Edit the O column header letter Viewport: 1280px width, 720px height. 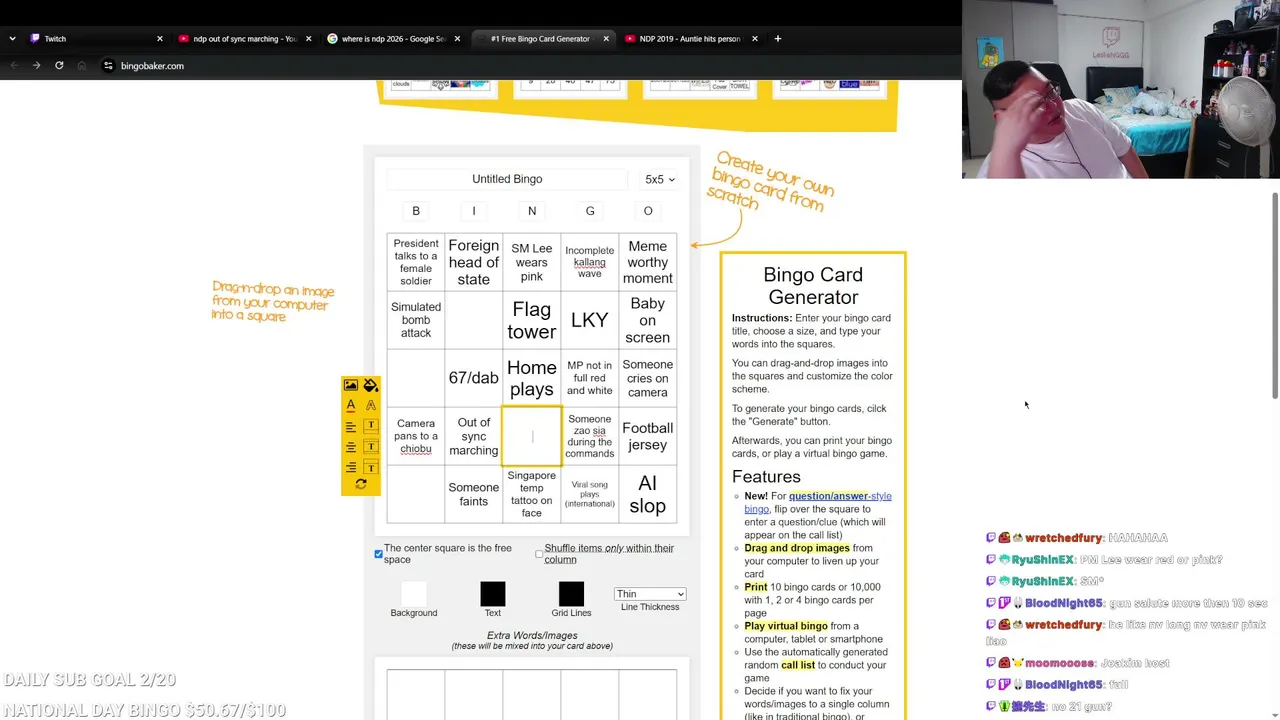[x=648, y=211]
